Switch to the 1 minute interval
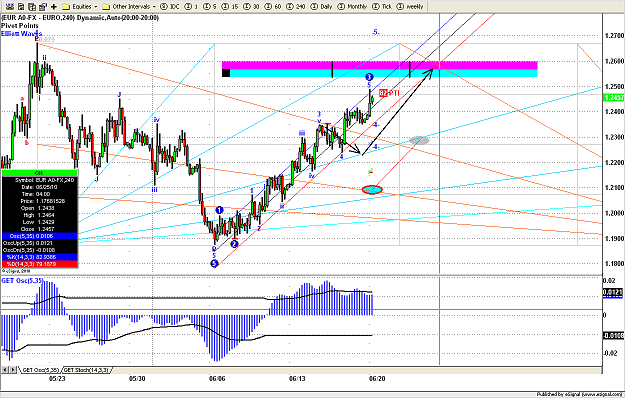625x398 pixels. tap(192, 6)
